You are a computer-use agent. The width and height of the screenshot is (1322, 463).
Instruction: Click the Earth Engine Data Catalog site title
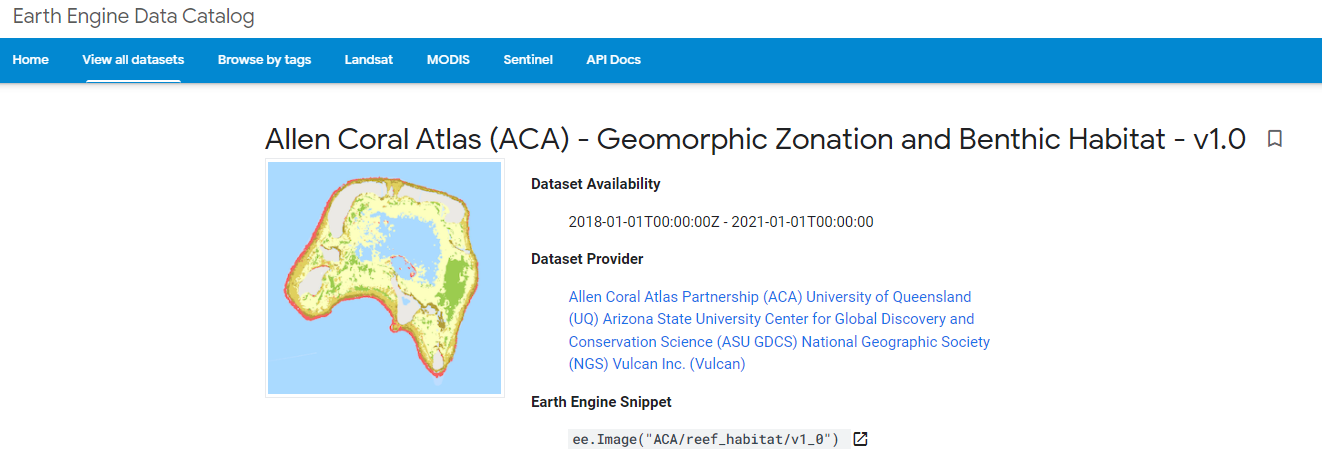click(133, 17)
